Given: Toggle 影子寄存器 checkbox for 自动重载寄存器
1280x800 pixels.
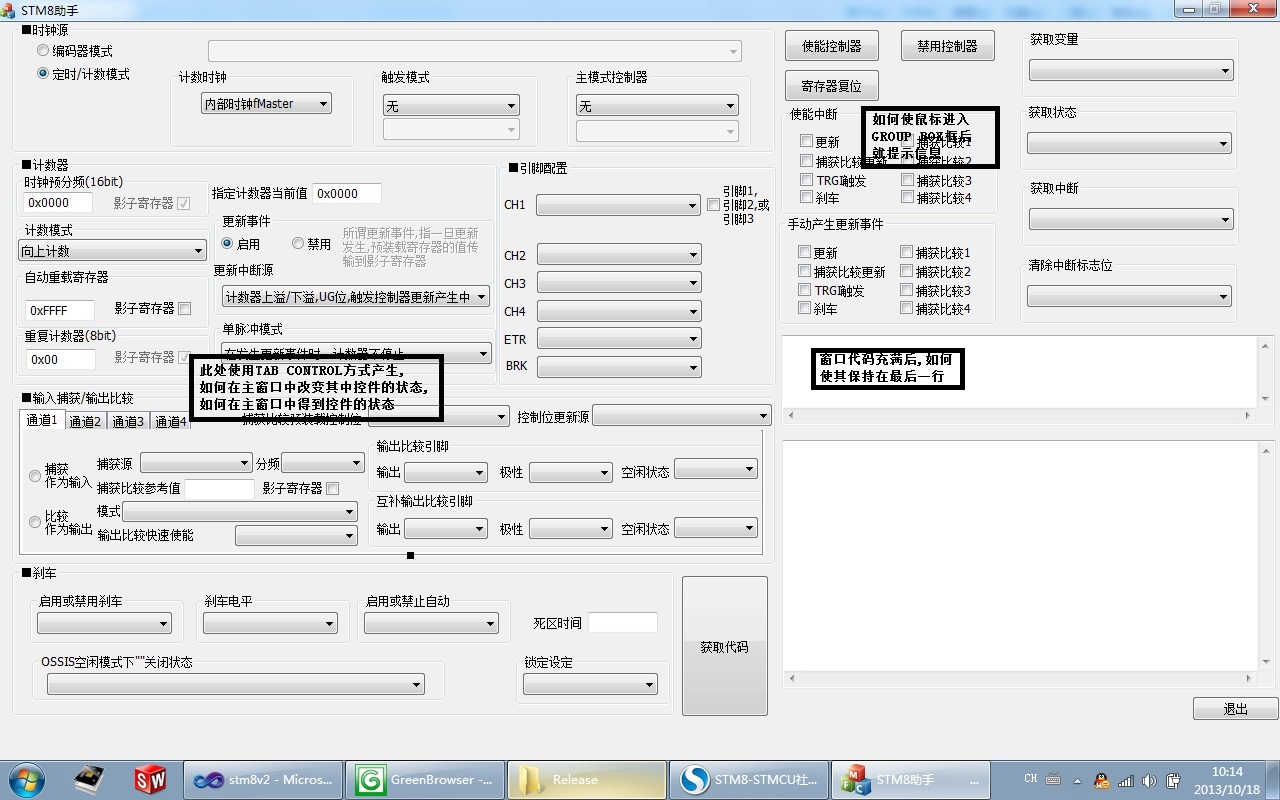Looking at the screenshot, I should tap(184, 308).
